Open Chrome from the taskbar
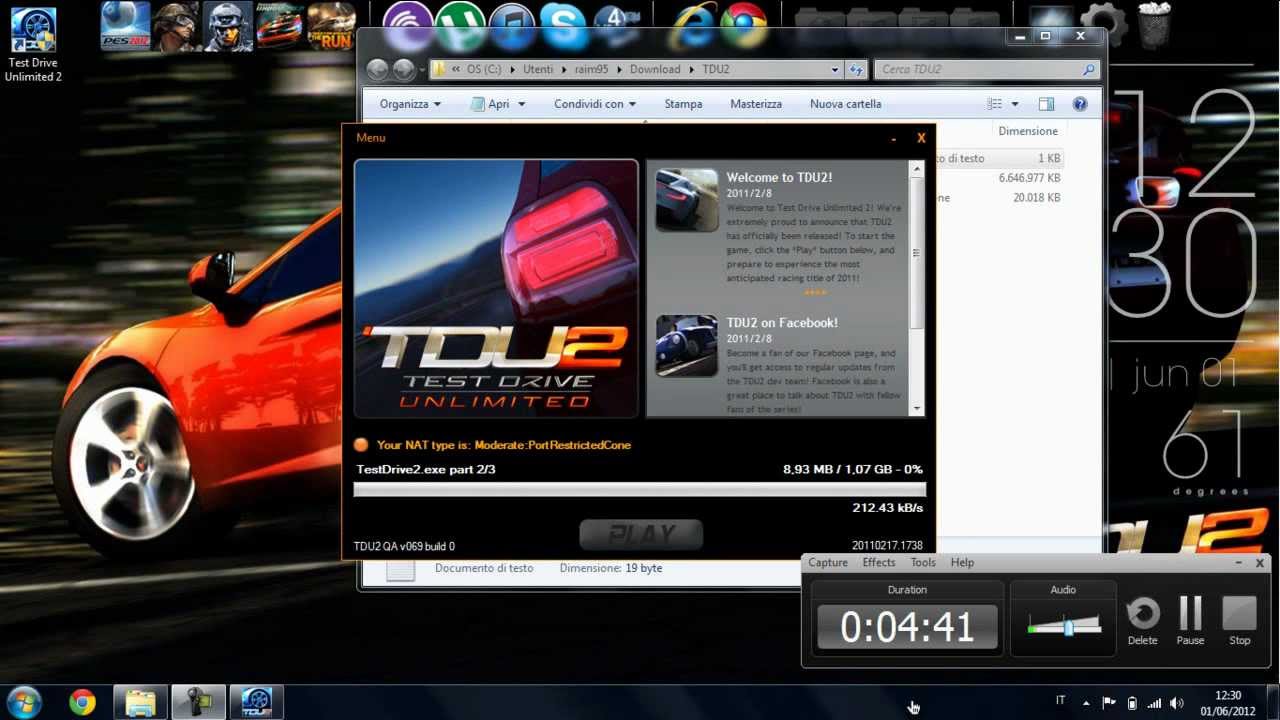This screenshot has height=720, width=1280. coord(82,702)
